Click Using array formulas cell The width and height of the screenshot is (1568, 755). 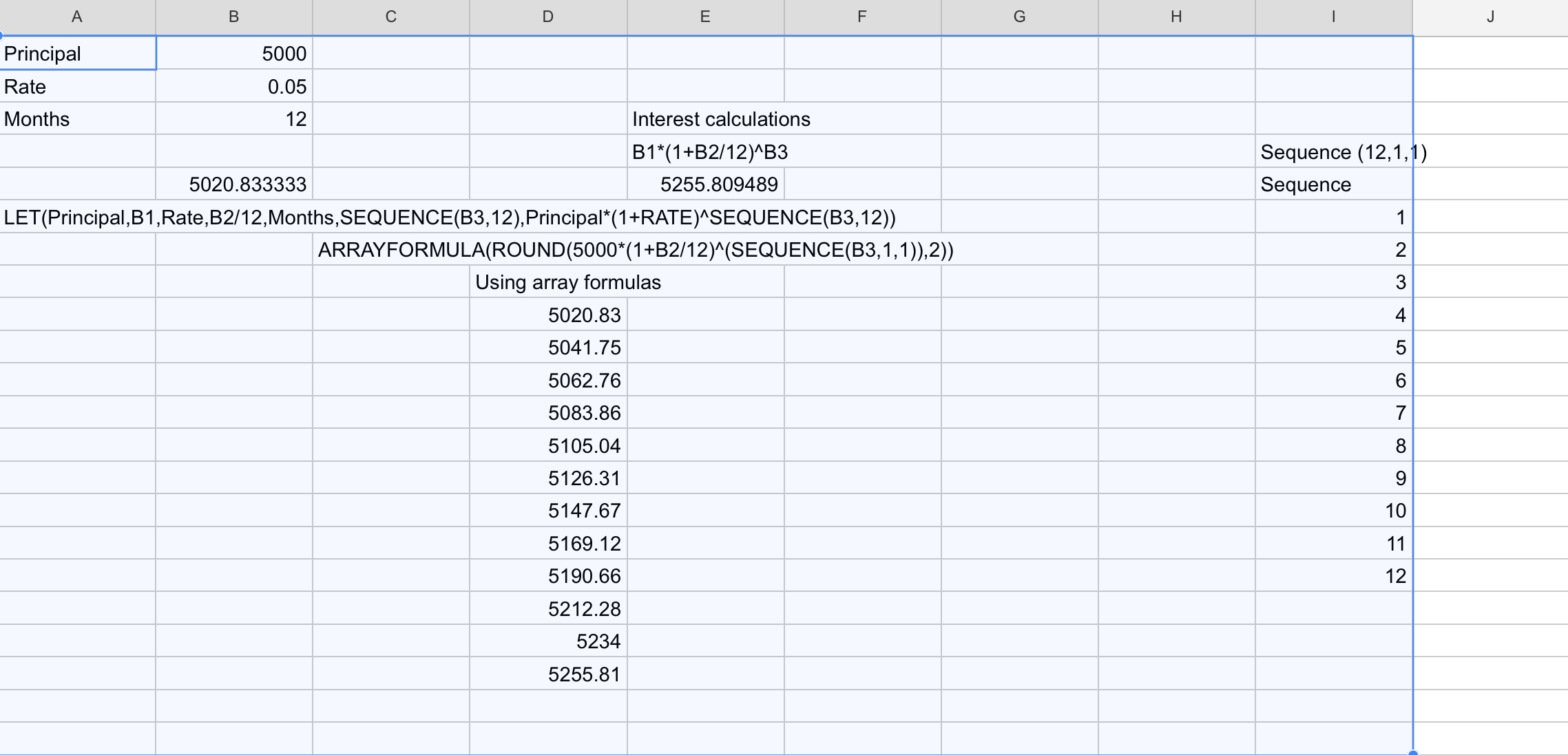[x=548, y=282]
